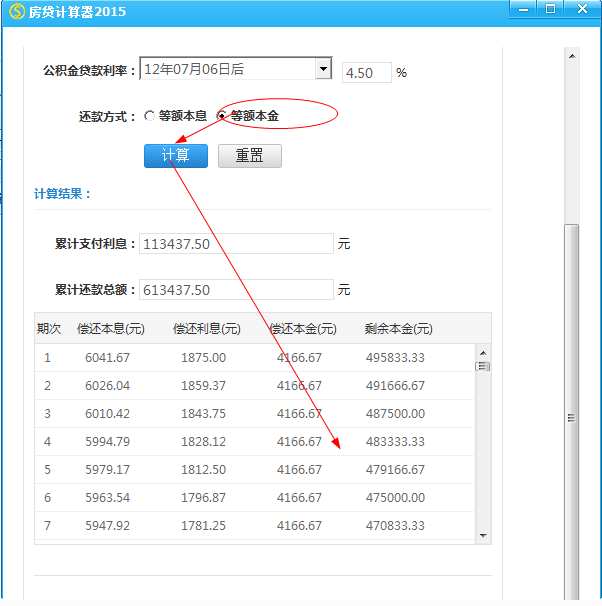The image size is (602, 606).
Task: Select the cell 1781.25
Action: [x=204, y=526]
